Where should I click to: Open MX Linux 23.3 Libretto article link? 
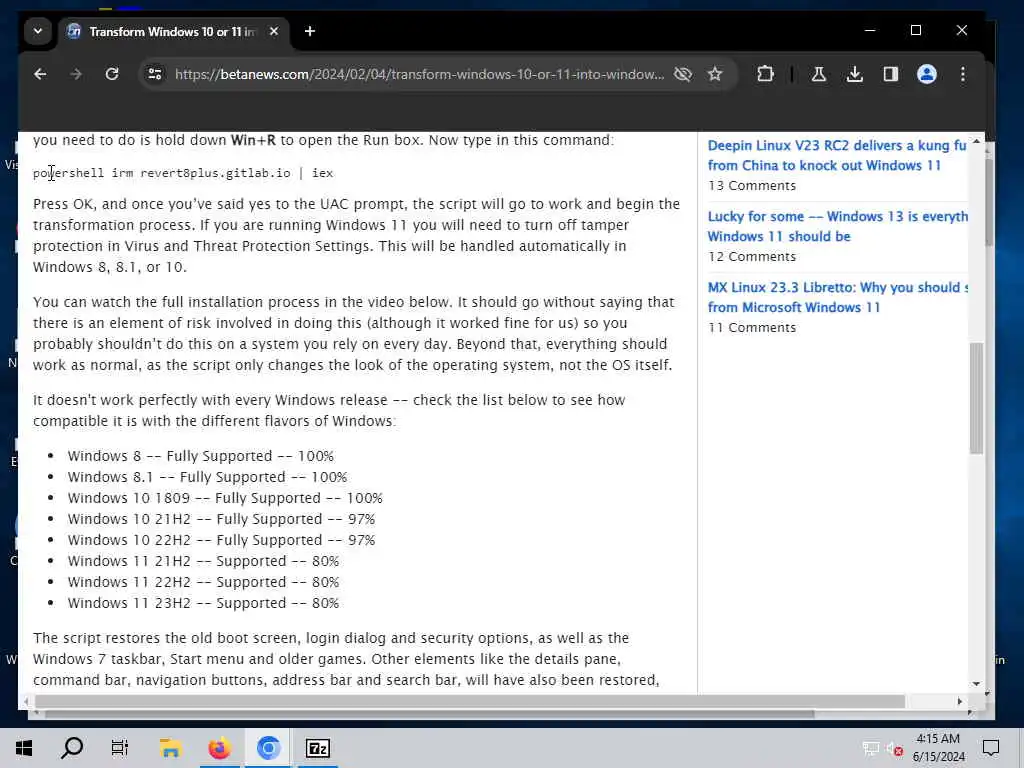[837, 297]
